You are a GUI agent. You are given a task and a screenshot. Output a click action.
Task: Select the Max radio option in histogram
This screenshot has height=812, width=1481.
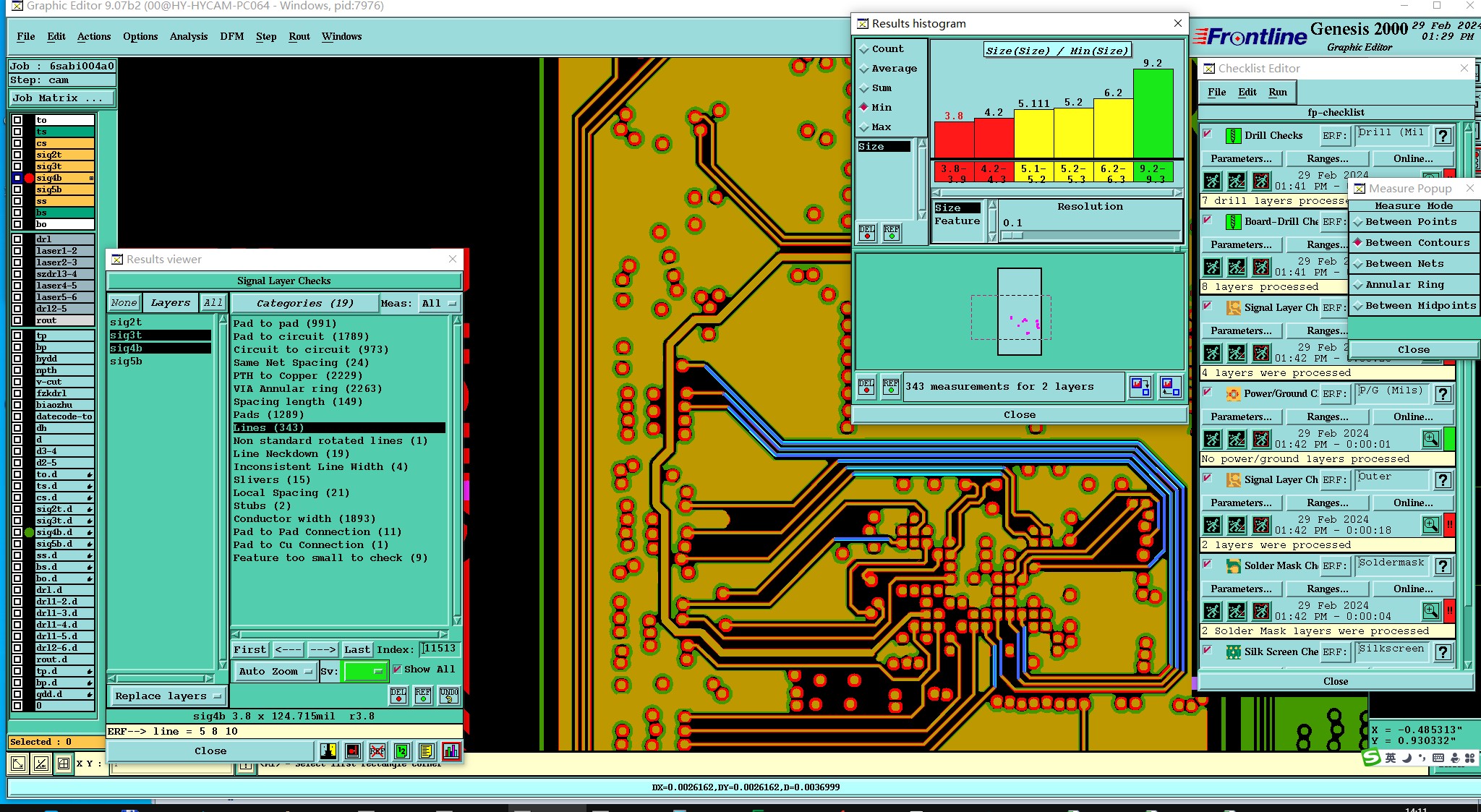(864, 127)
